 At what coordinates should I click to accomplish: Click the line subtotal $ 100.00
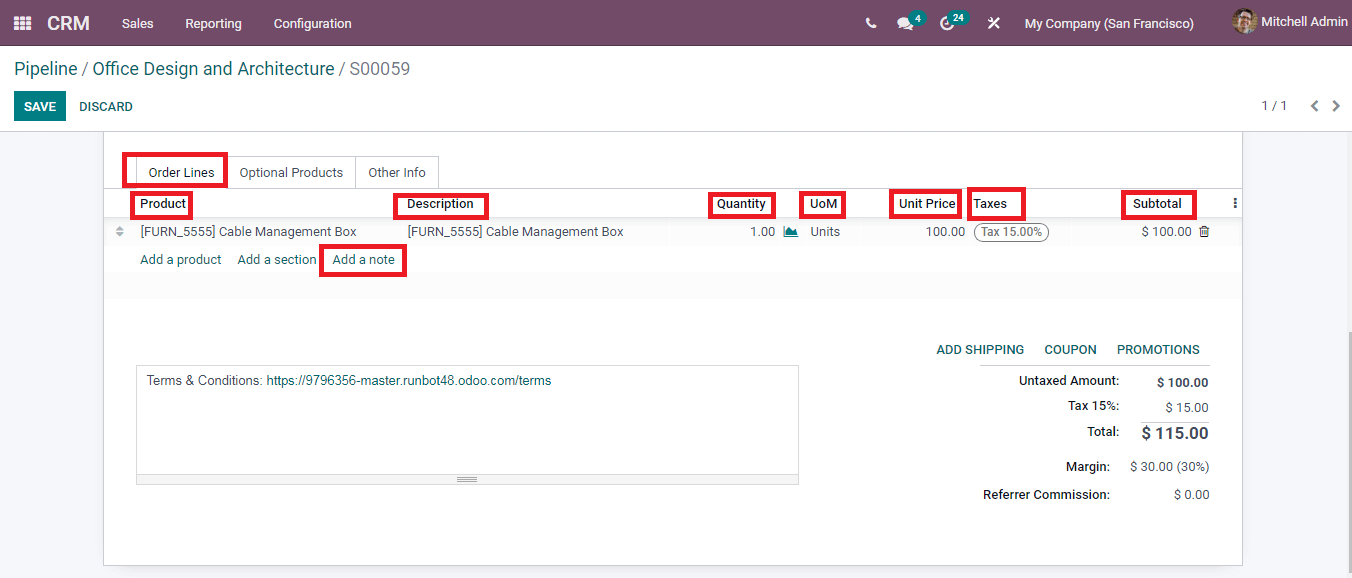1166,232
